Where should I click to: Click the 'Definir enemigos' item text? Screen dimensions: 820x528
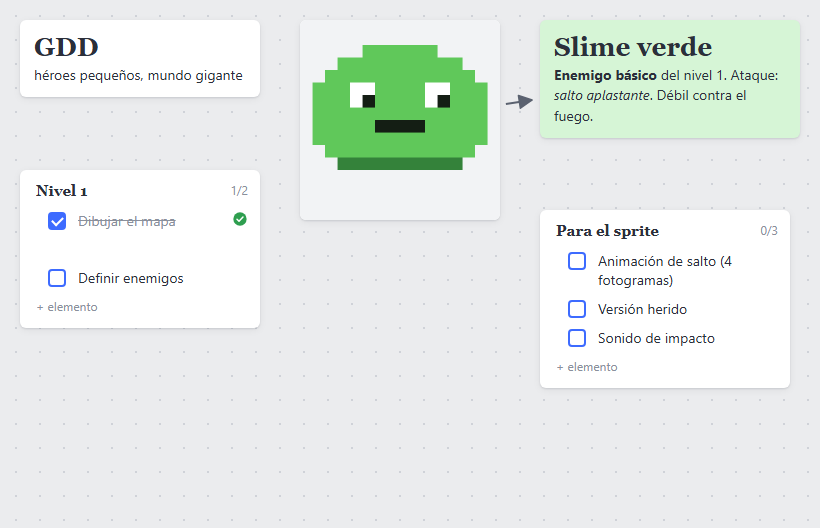point(131,279)
